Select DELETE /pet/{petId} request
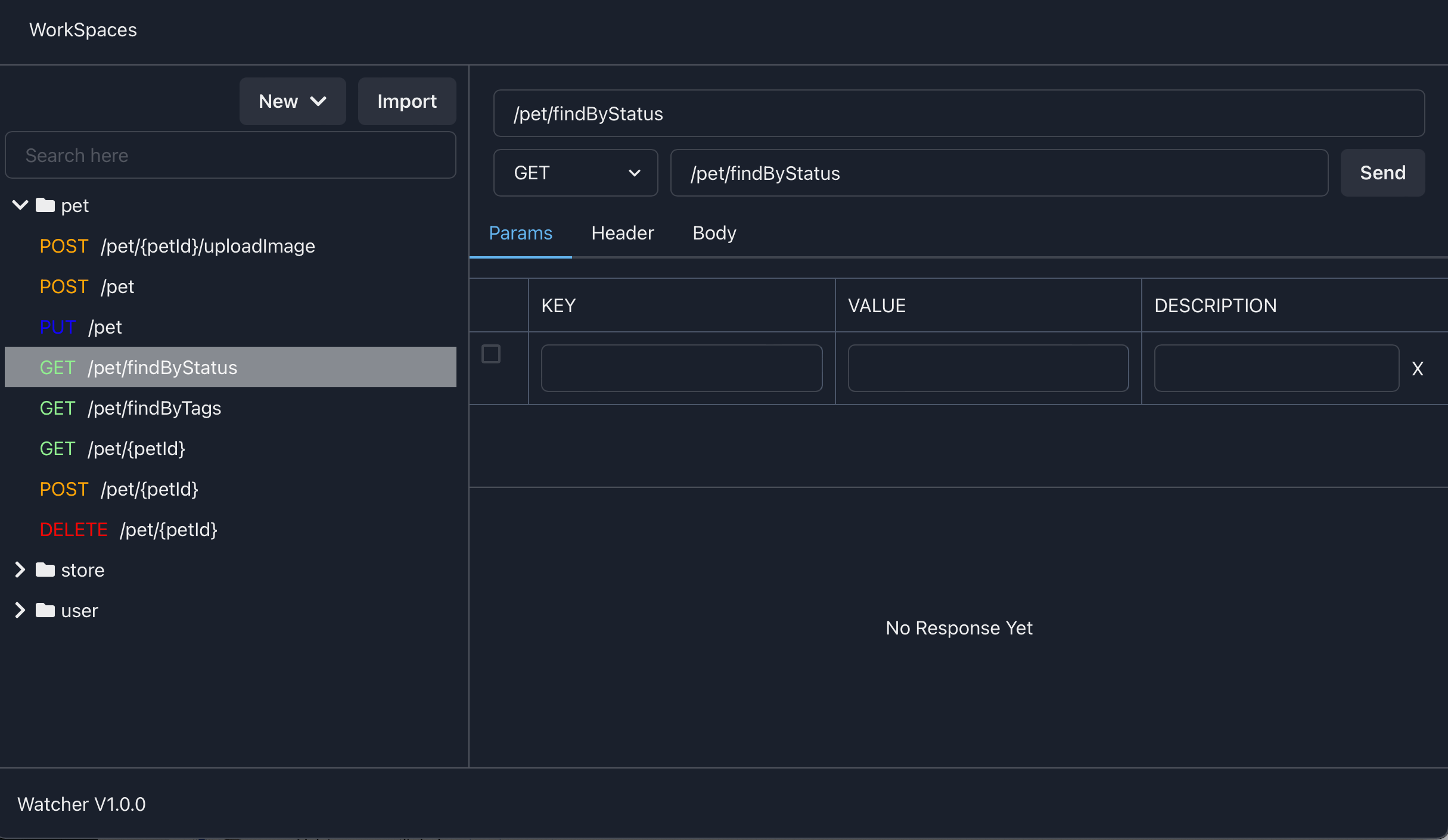The width and height of the screenshot is (1448, 840). click(128, 530)
